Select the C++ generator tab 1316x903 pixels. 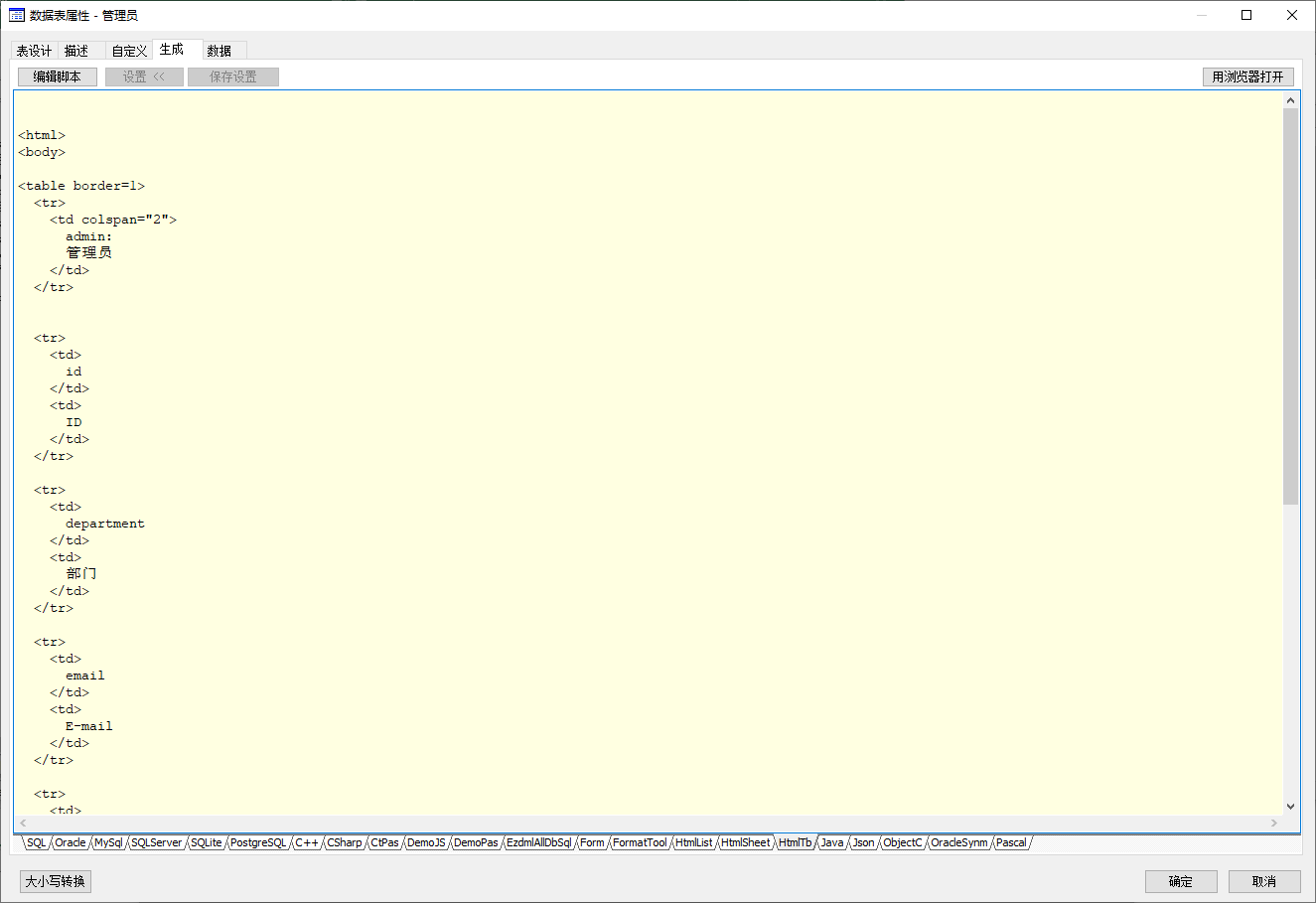pos(307,842)
